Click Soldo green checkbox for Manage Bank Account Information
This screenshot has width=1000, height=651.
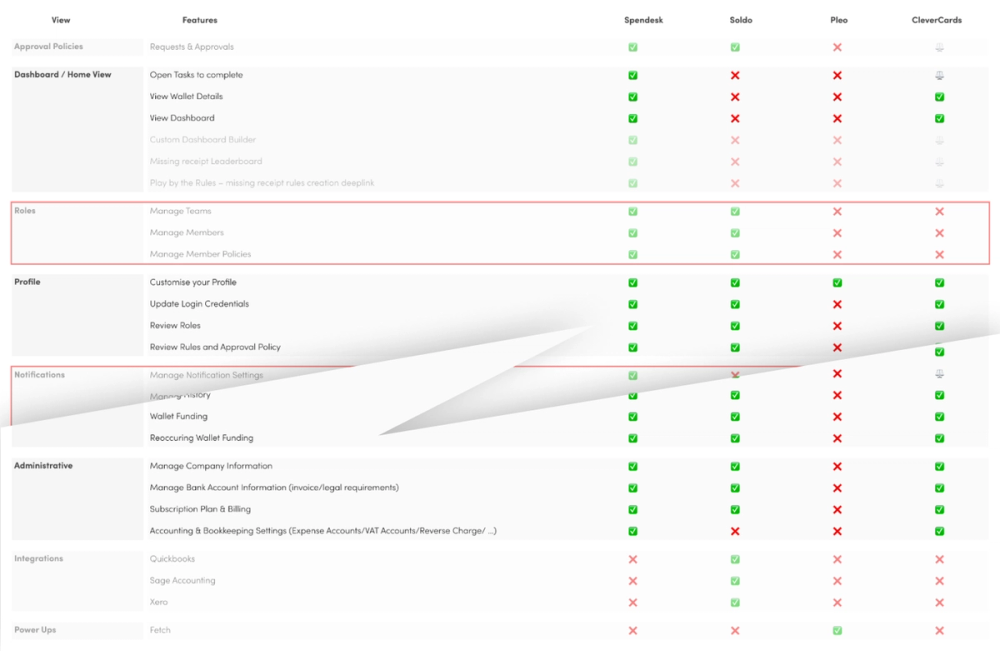click(735, 488)
